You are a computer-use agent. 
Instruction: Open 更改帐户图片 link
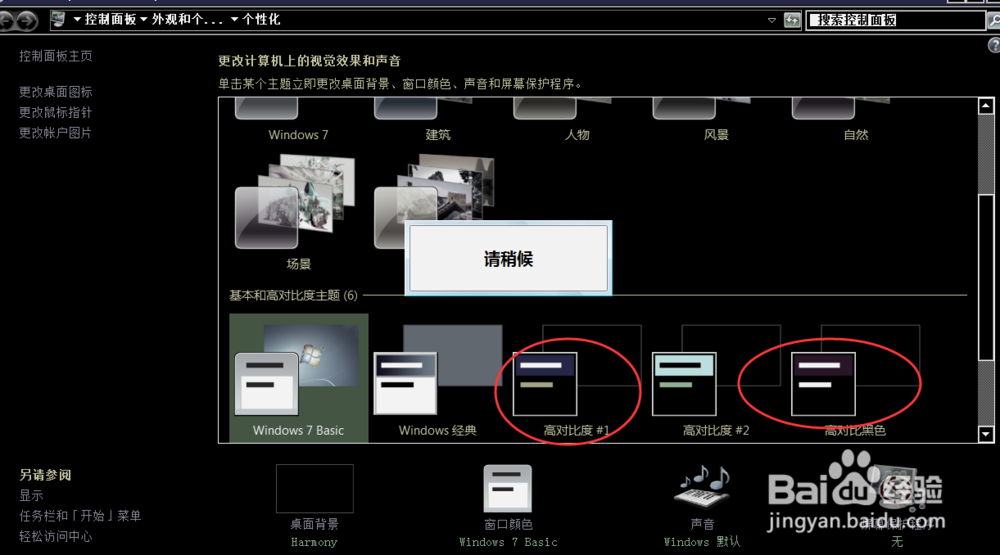pos(55,133)
